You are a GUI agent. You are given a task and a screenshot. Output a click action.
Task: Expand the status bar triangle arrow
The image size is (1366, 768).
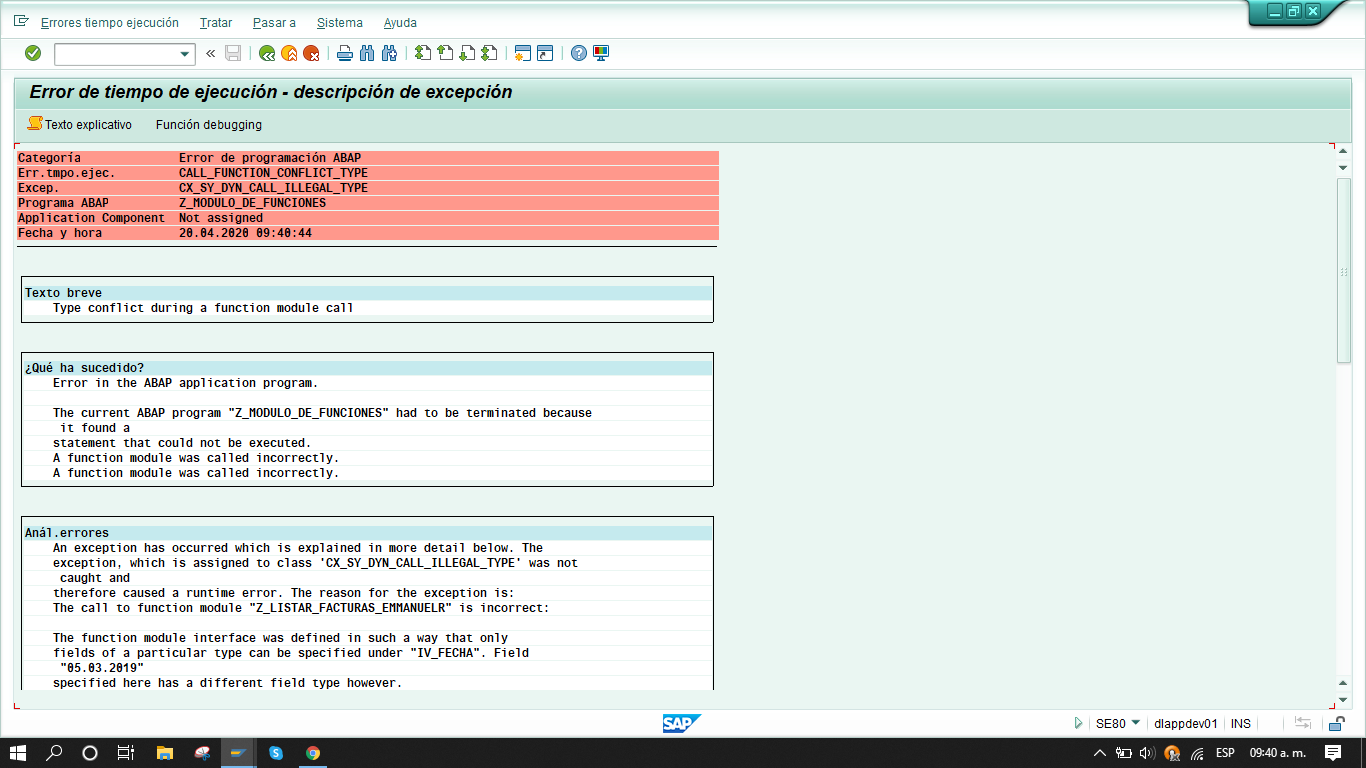(1078, 723)
